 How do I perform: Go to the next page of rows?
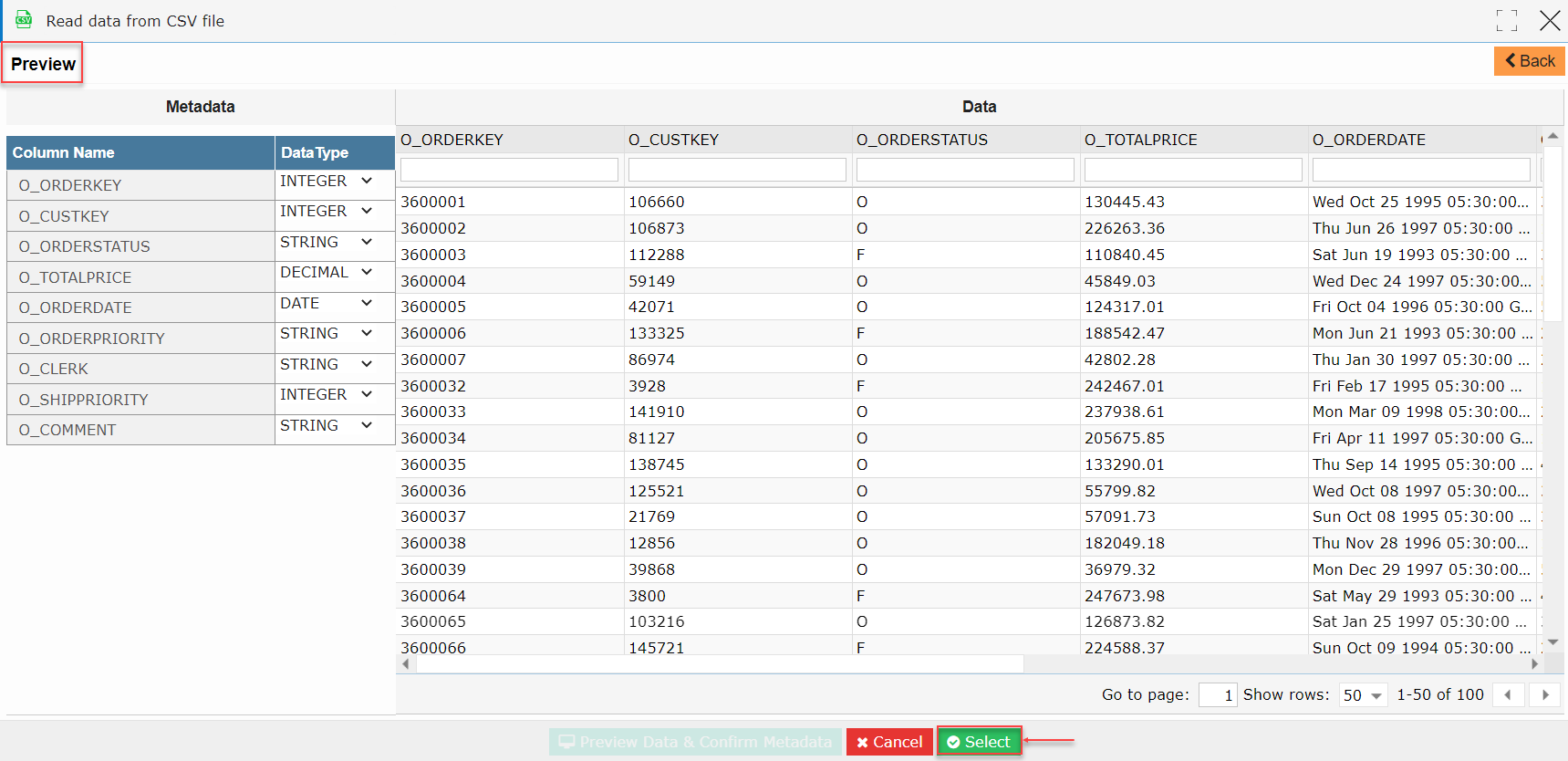pyautogui.click(x=1545, y=695)
